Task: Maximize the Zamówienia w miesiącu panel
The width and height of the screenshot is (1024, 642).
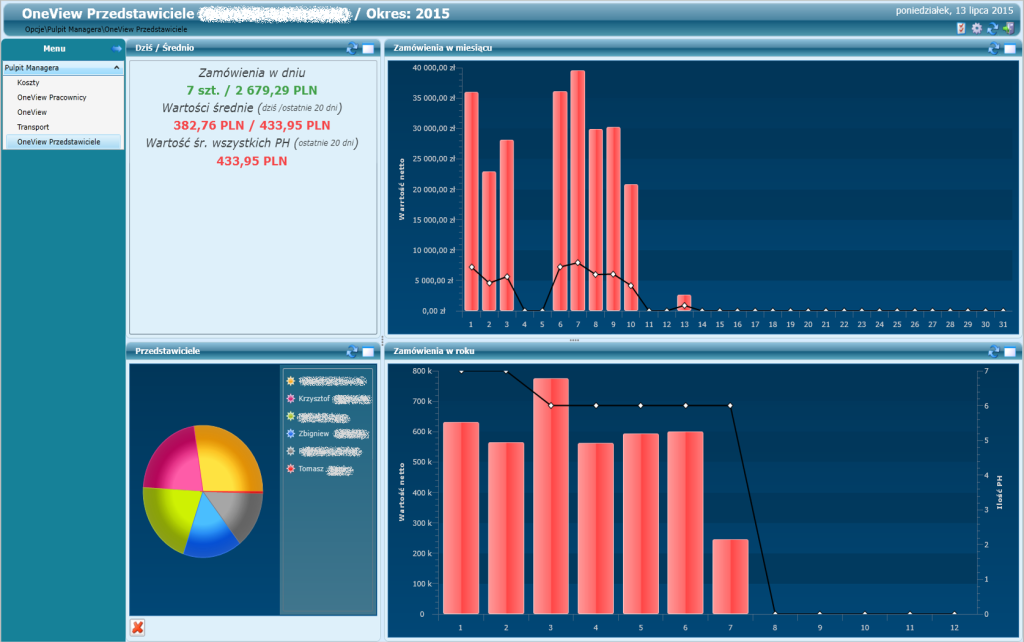Action: click(1010, 48)
